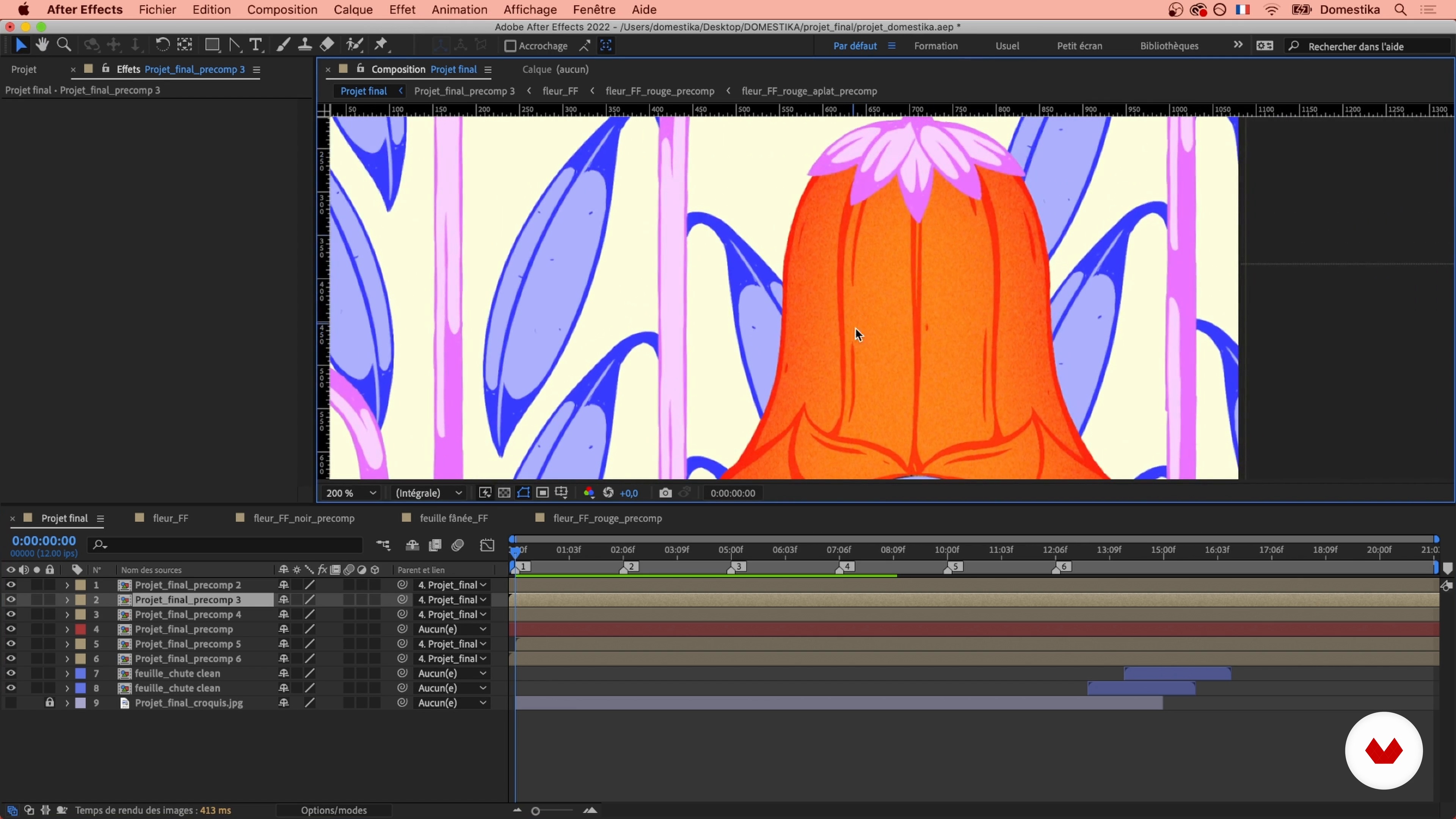This screenshot has height=819, width=1456.
Task: Select the Brush tool
Action: point(283,45)
